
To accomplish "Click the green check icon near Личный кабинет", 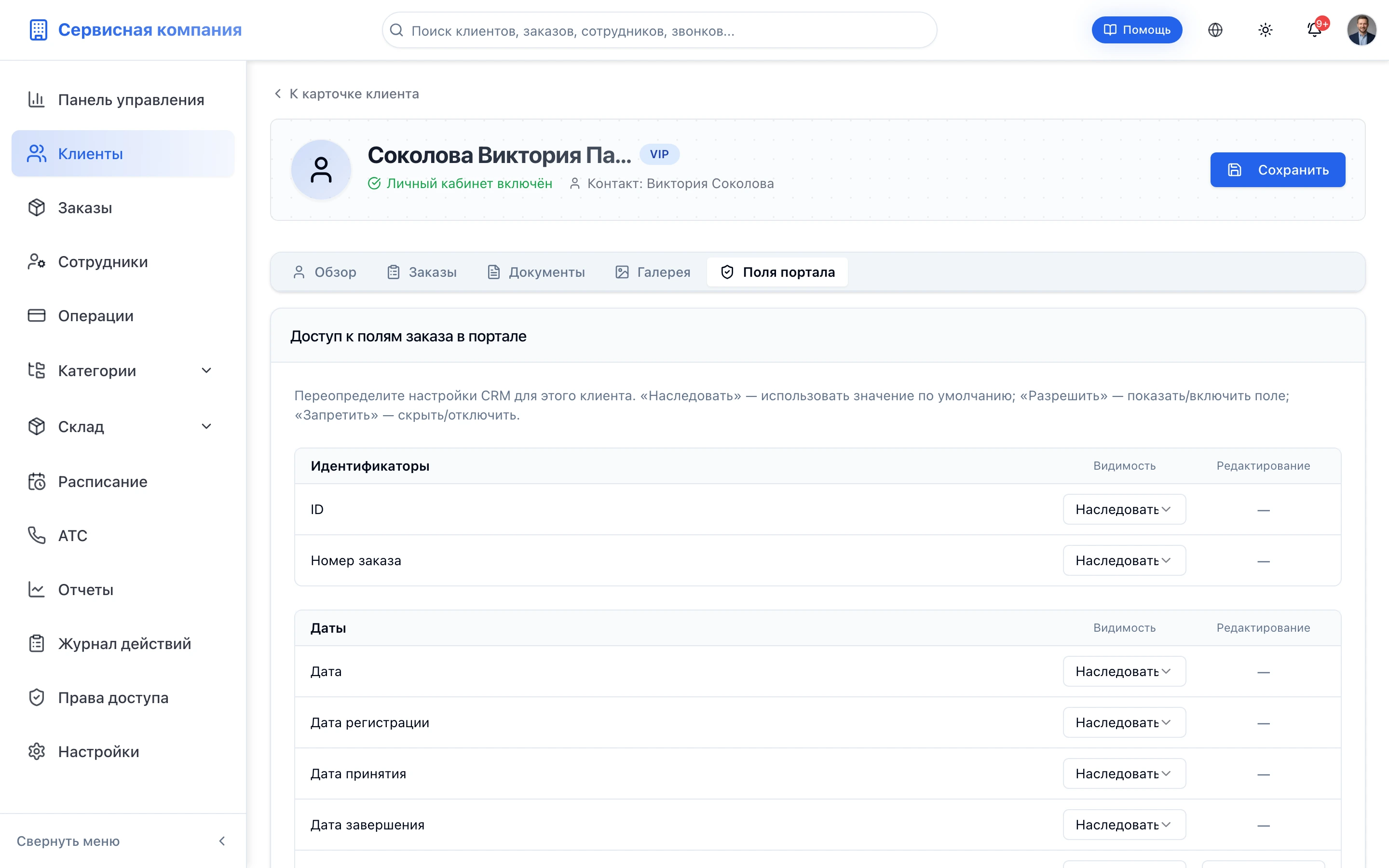I will coord(374,183).
